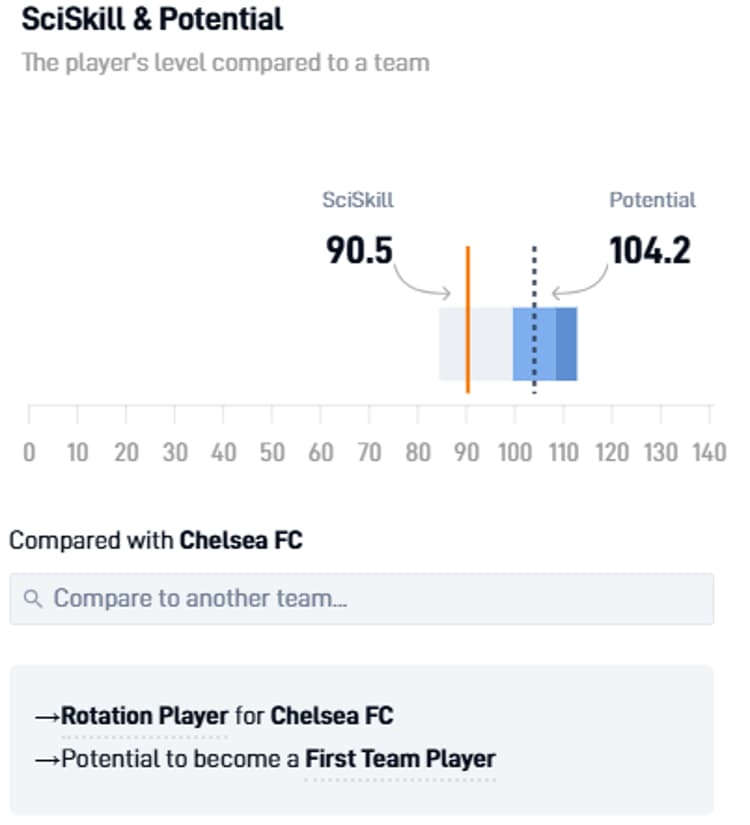Click the magnifier icon in the team search box

pos(32,597)
